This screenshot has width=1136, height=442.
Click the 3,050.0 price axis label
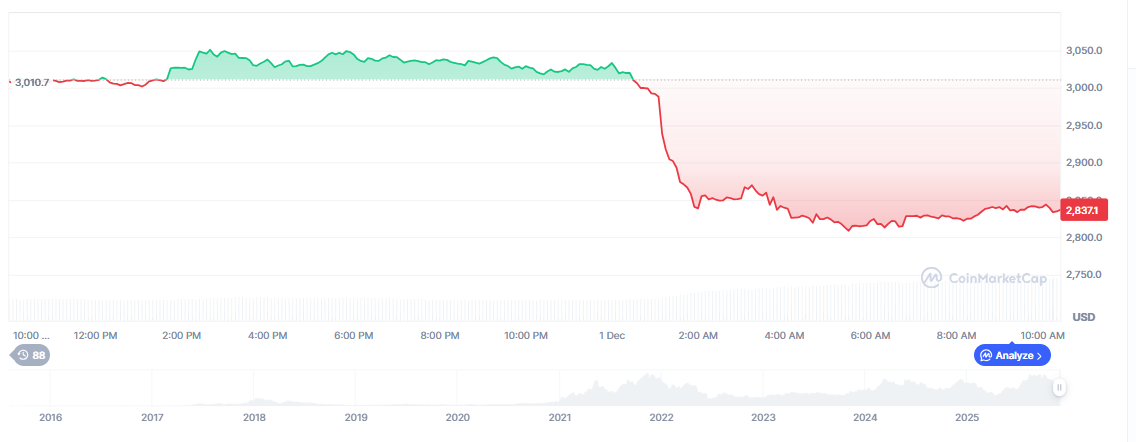click(1084, 50)
